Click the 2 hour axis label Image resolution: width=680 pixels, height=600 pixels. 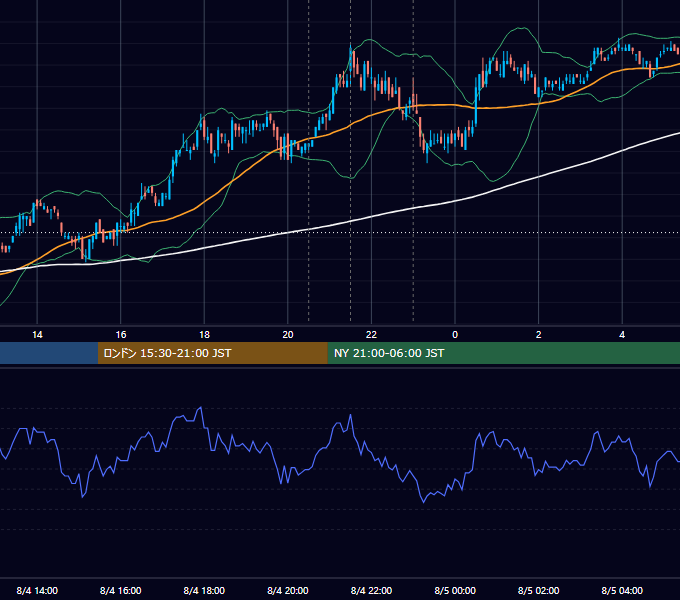tap(539, 335)
